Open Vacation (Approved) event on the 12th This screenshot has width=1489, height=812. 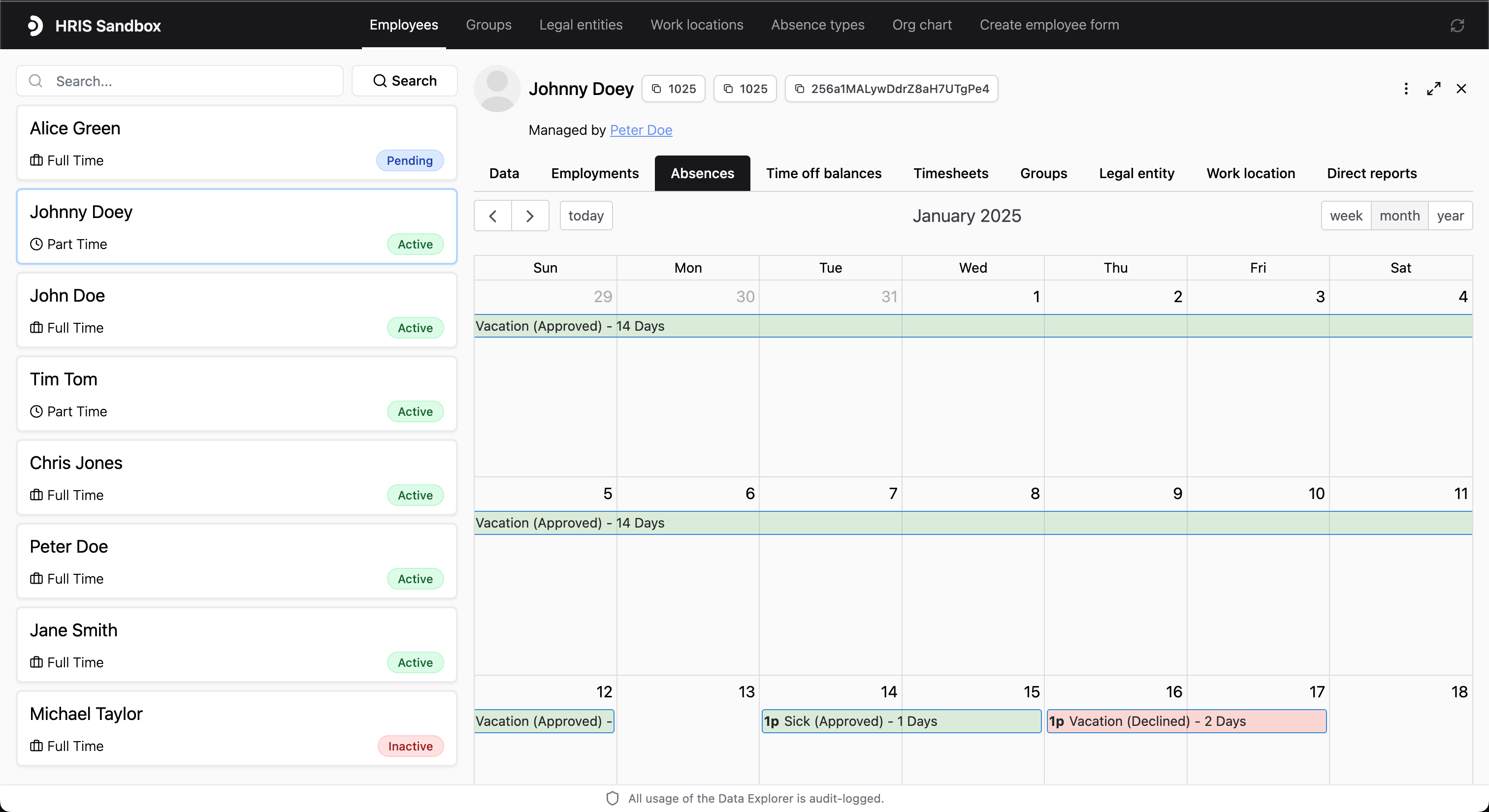(544, 721)
